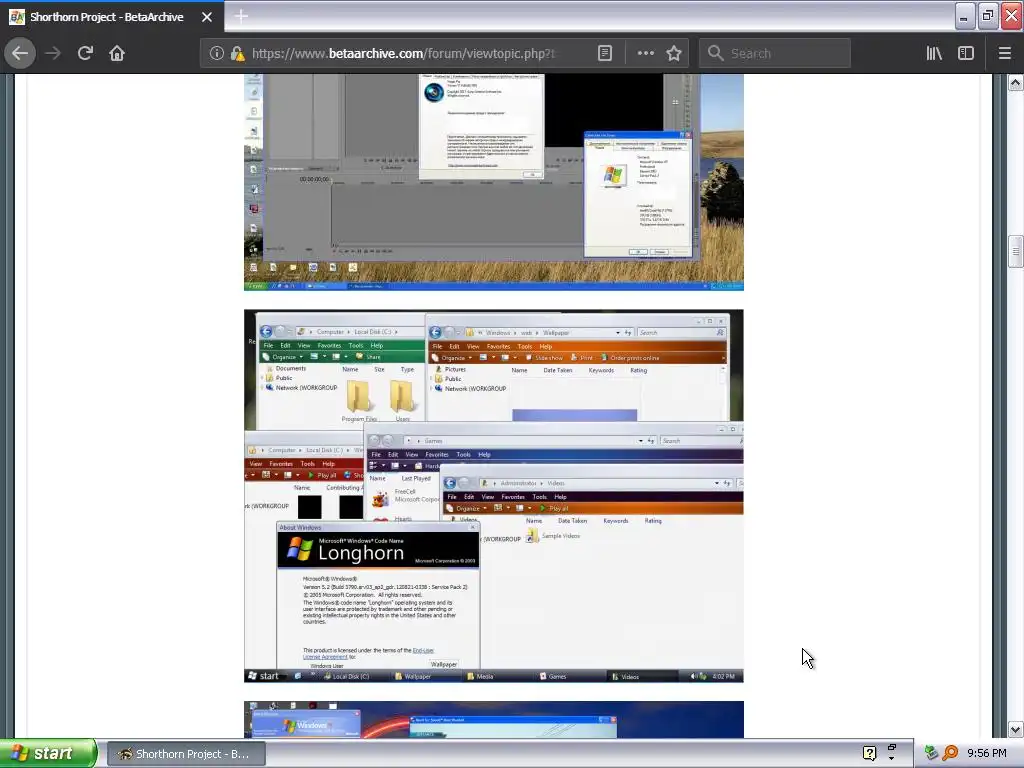Screen dimensions: 1024x768
Task: Go back to the previous page
Action: [20, 53]
